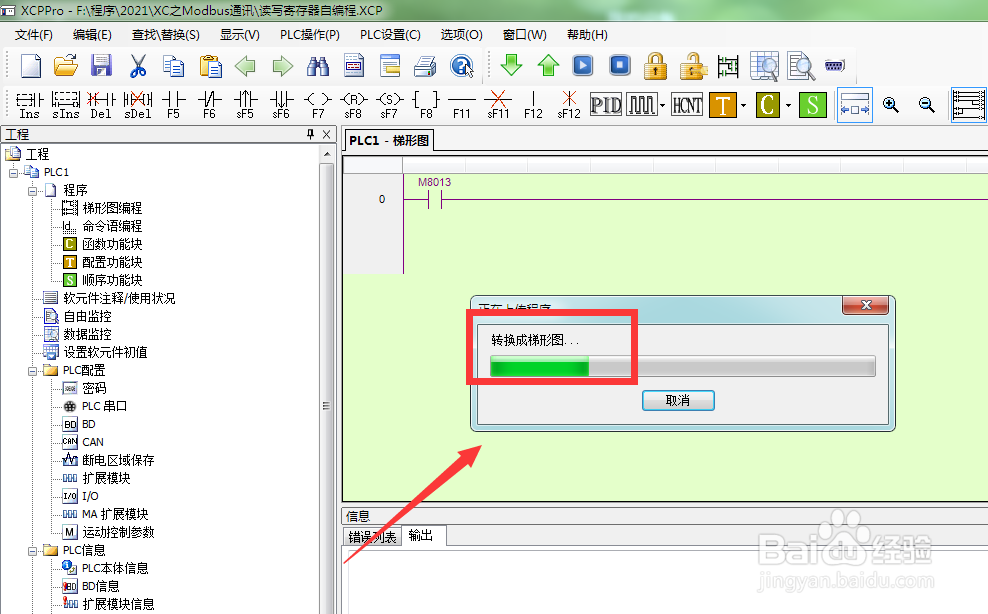988x614 pixels.
Task: Open the PLC操作(P) menu
Action: pyautogui.click(x=309, y=35)
